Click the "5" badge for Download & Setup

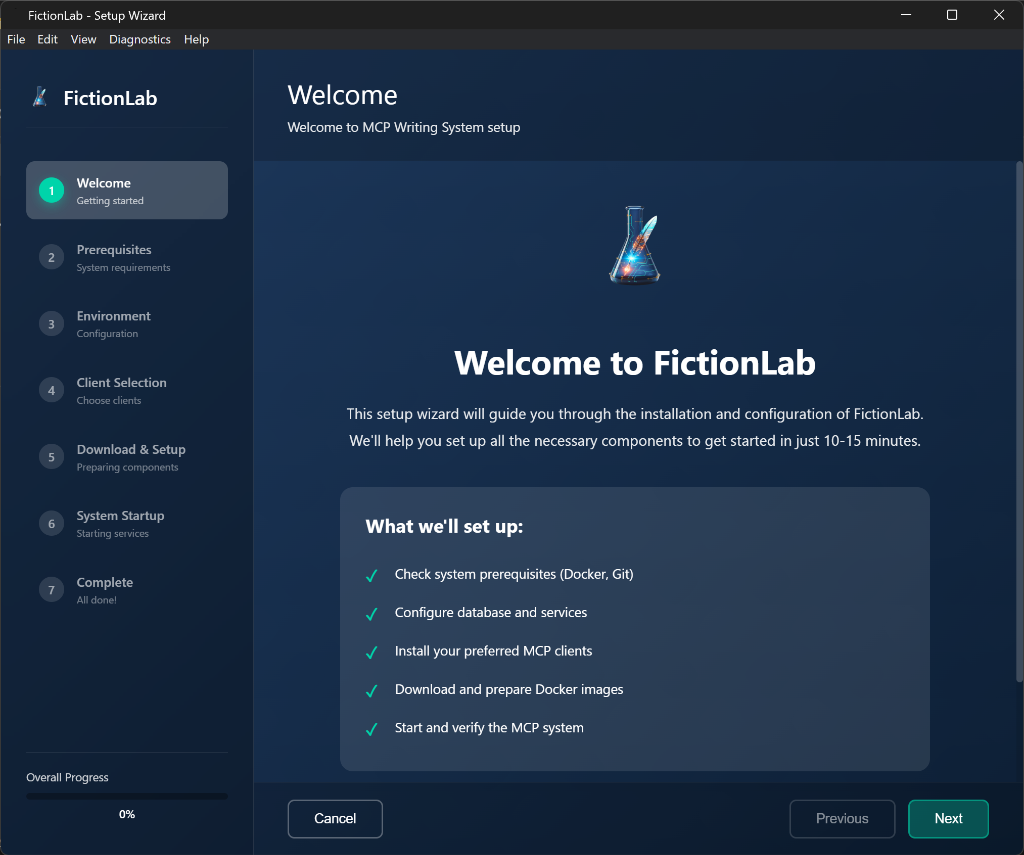[51, 456]
